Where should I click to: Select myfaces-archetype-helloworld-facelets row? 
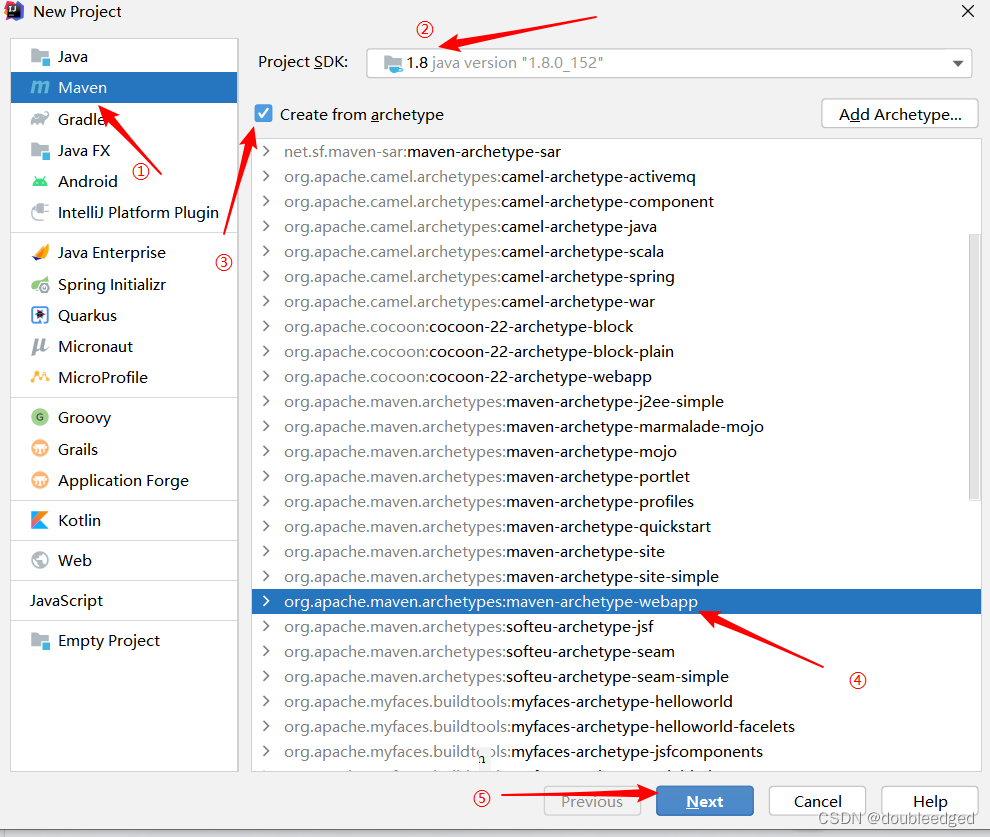point(616,727)
